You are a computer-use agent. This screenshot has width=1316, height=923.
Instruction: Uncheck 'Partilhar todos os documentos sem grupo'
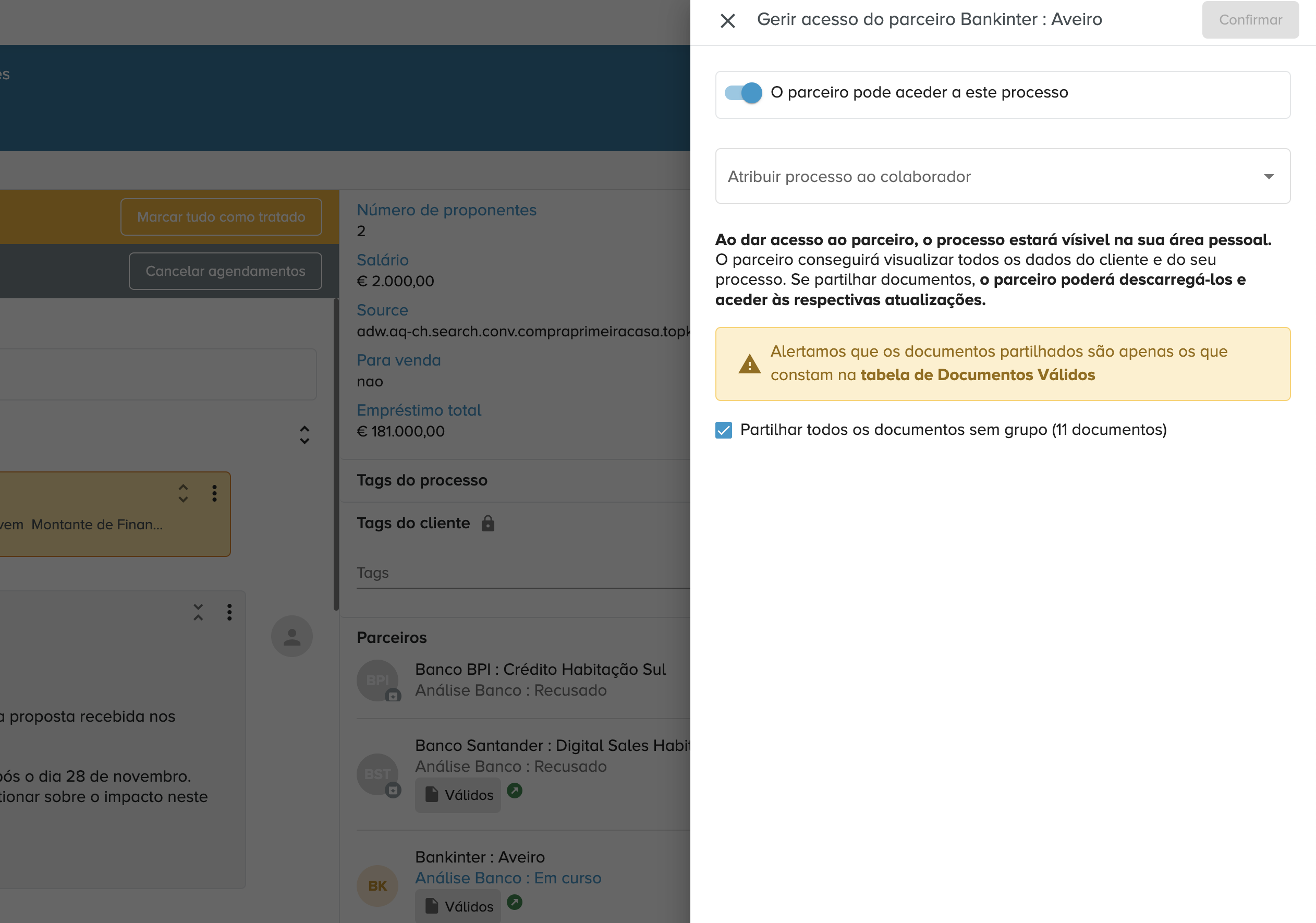723,430
